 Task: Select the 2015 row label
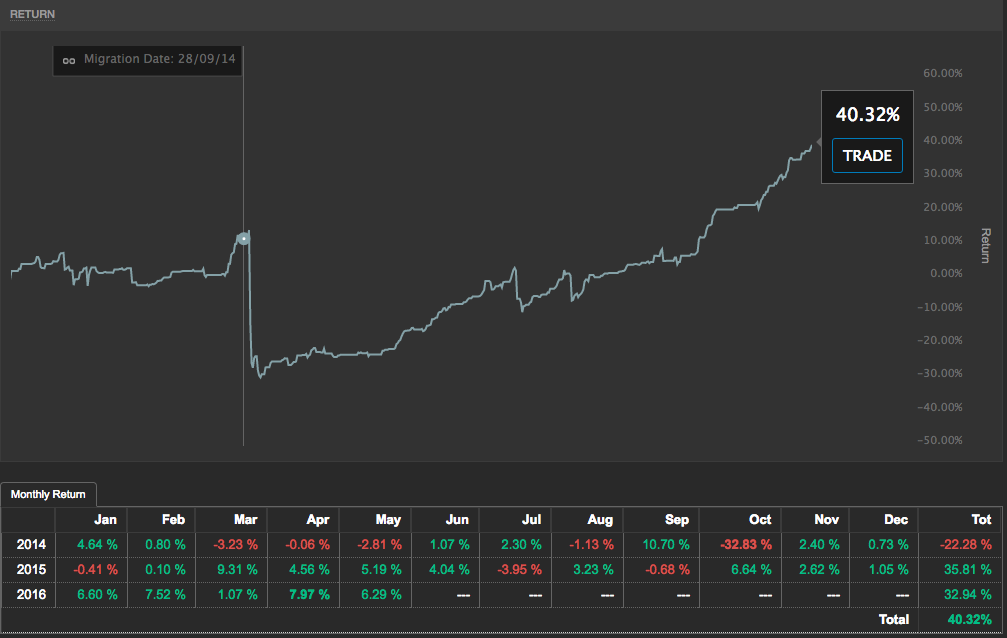tap(29, 570)
